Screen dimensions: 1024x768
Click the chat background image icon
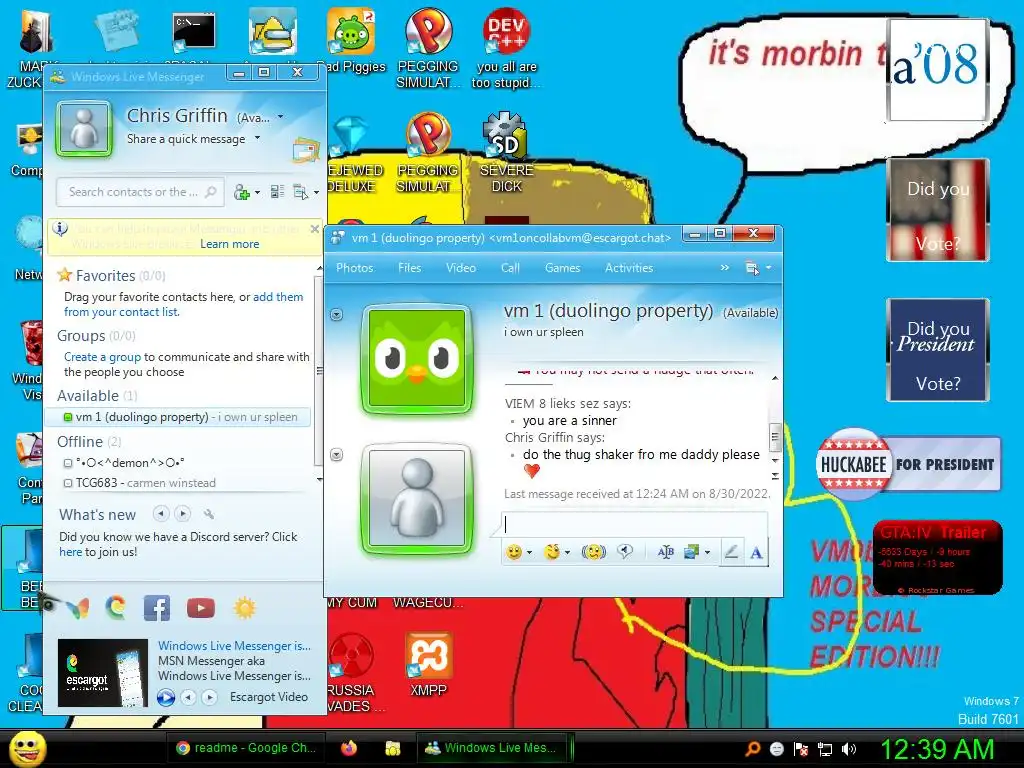click(691, 552)
